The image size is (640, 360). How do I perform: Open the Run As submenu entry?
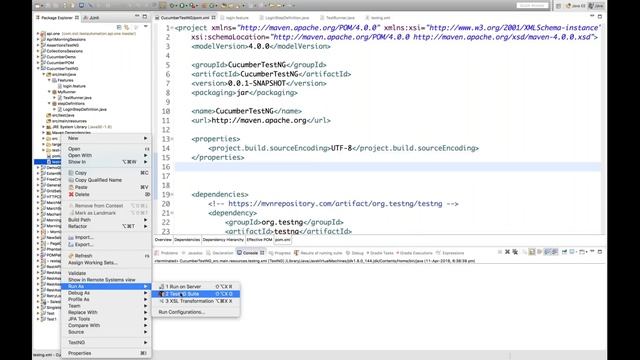(x=106, y=287)
